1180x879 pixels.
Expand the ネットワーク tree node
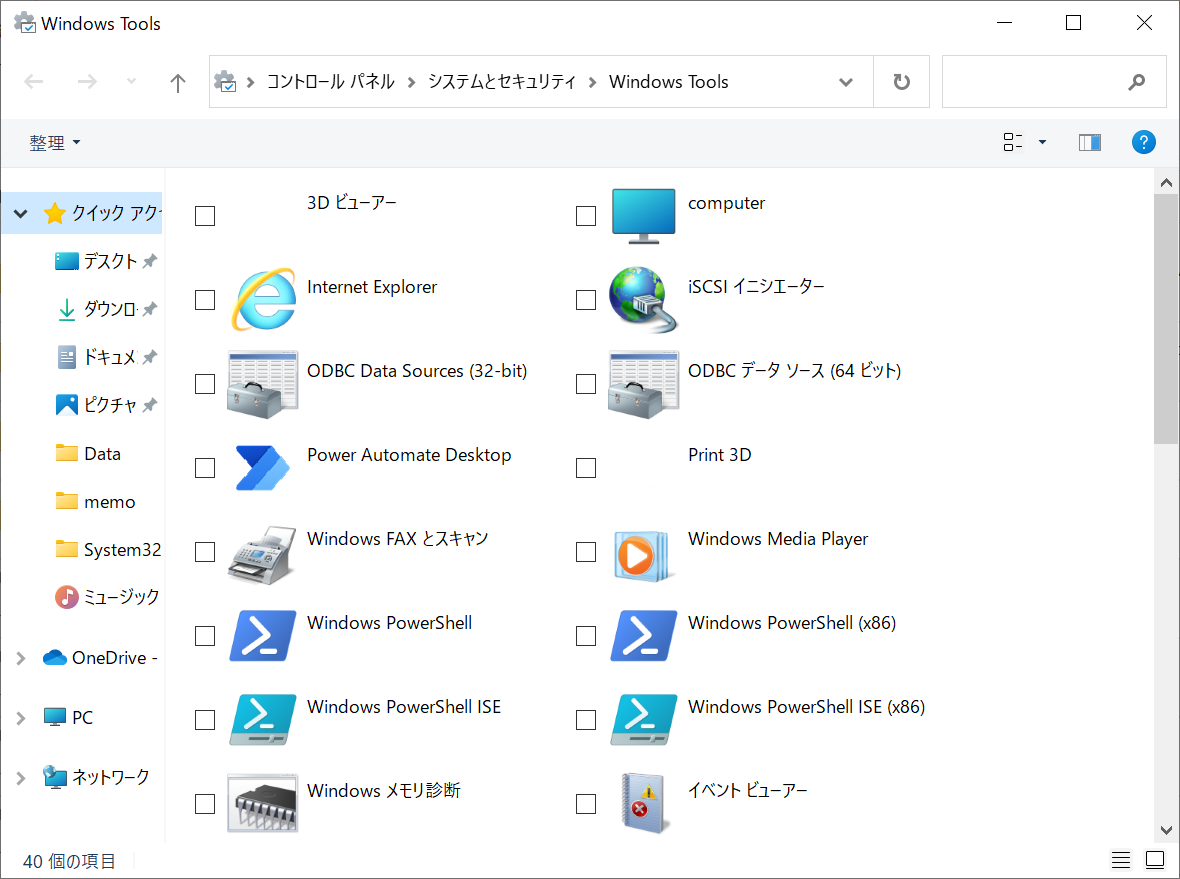(x=21, y=777)
